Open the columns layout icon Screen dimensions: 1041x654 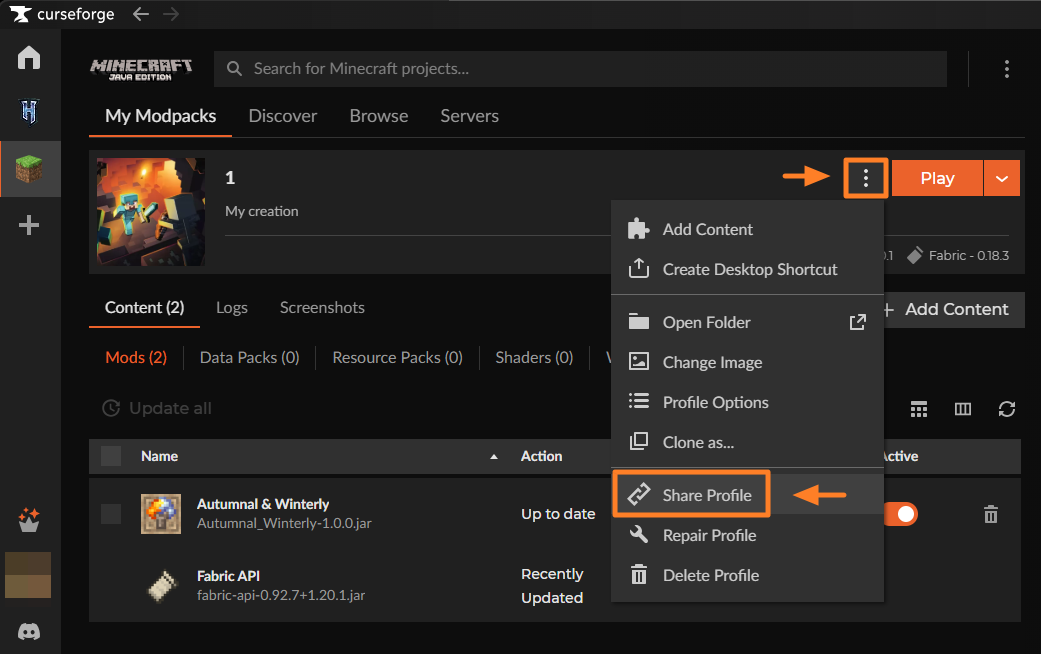click(963, 409)
